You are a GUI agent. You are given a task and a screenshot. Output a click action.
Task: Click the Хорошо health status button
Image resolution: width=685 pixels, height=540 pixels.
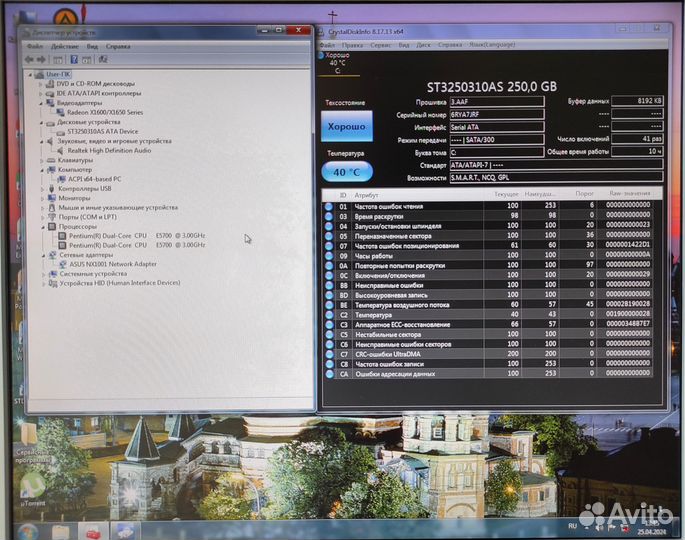[x=347, y=126]
